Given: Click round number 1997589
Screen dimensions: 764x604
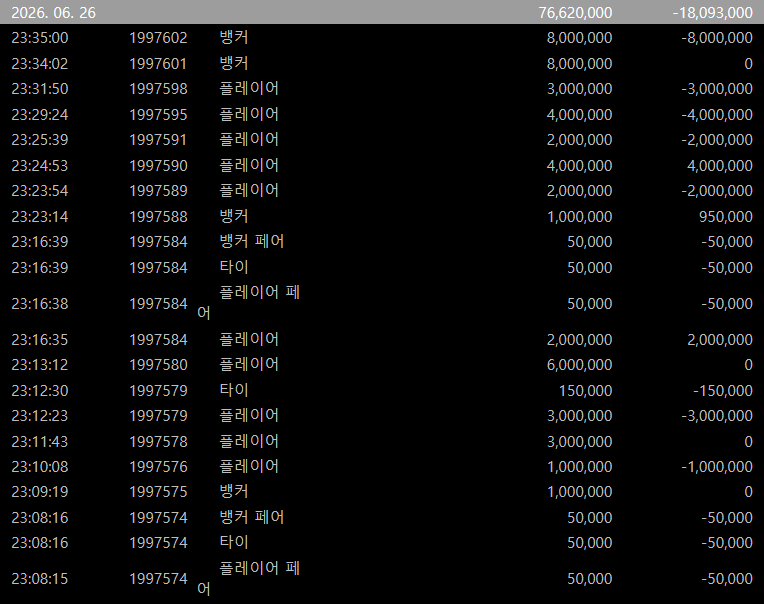Looking at the screenshot, I should (158, 191).
